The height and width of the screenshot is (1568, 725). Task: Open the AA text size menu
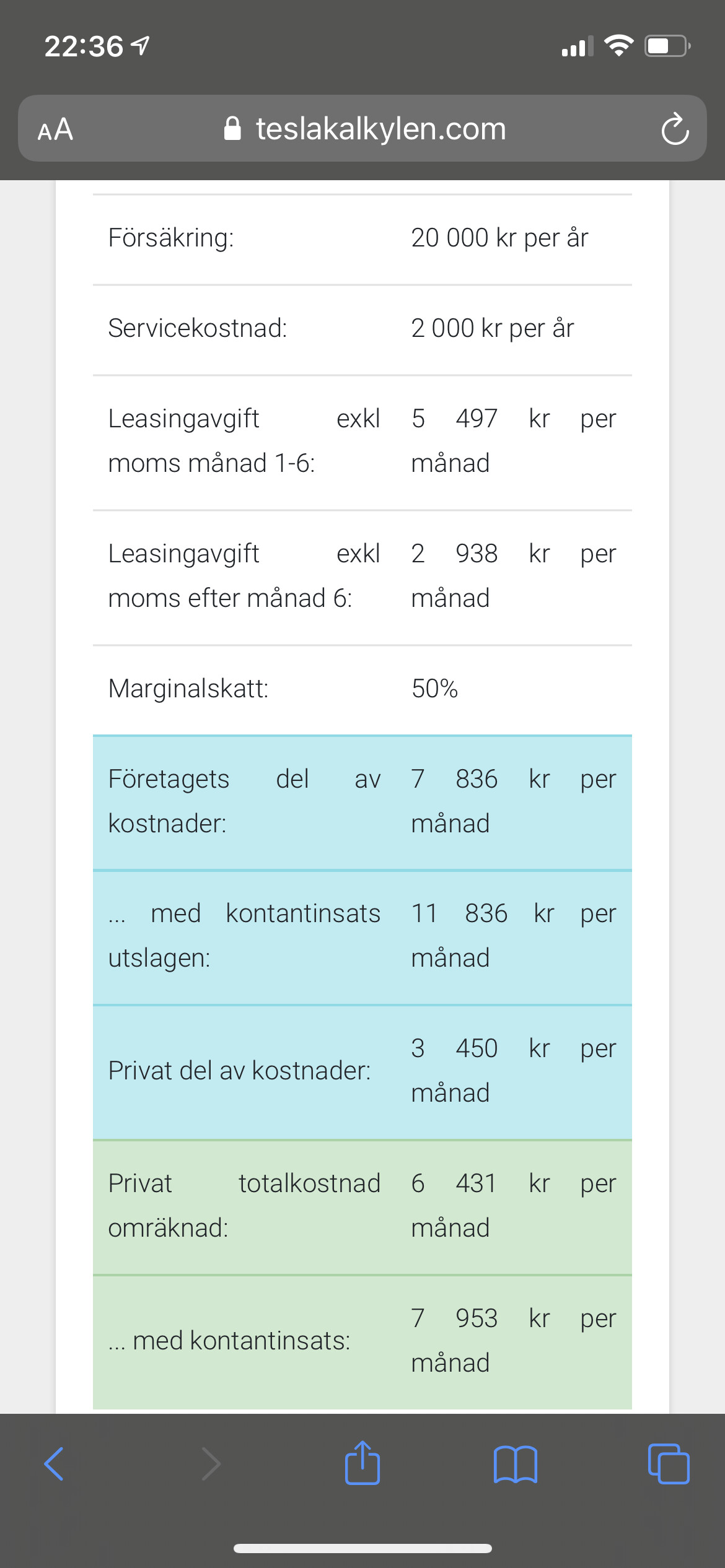tap(56, 129)
